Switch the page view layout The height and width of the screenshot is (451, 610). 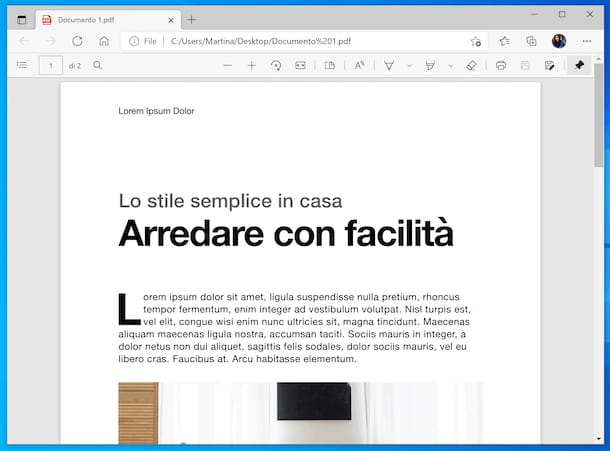(330, 65)
